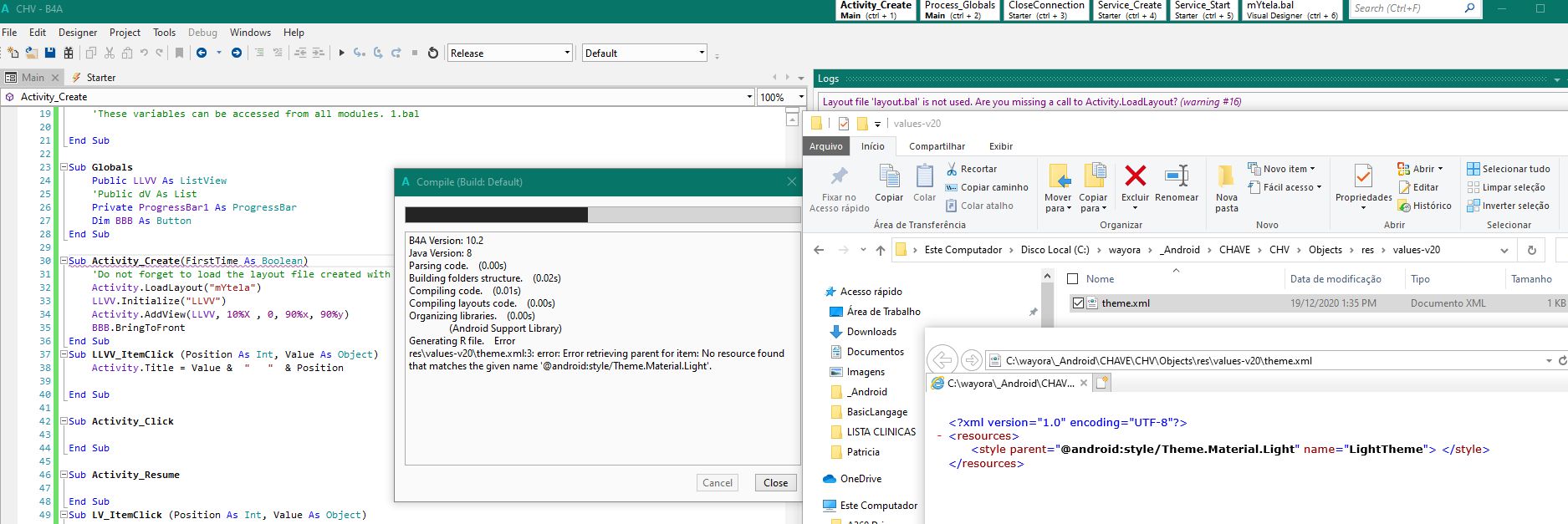The height and width of the screenshot is (524, 1568).
Task: Toggle the select-all checkbox beside Nome
Action: pos(1073,279)
